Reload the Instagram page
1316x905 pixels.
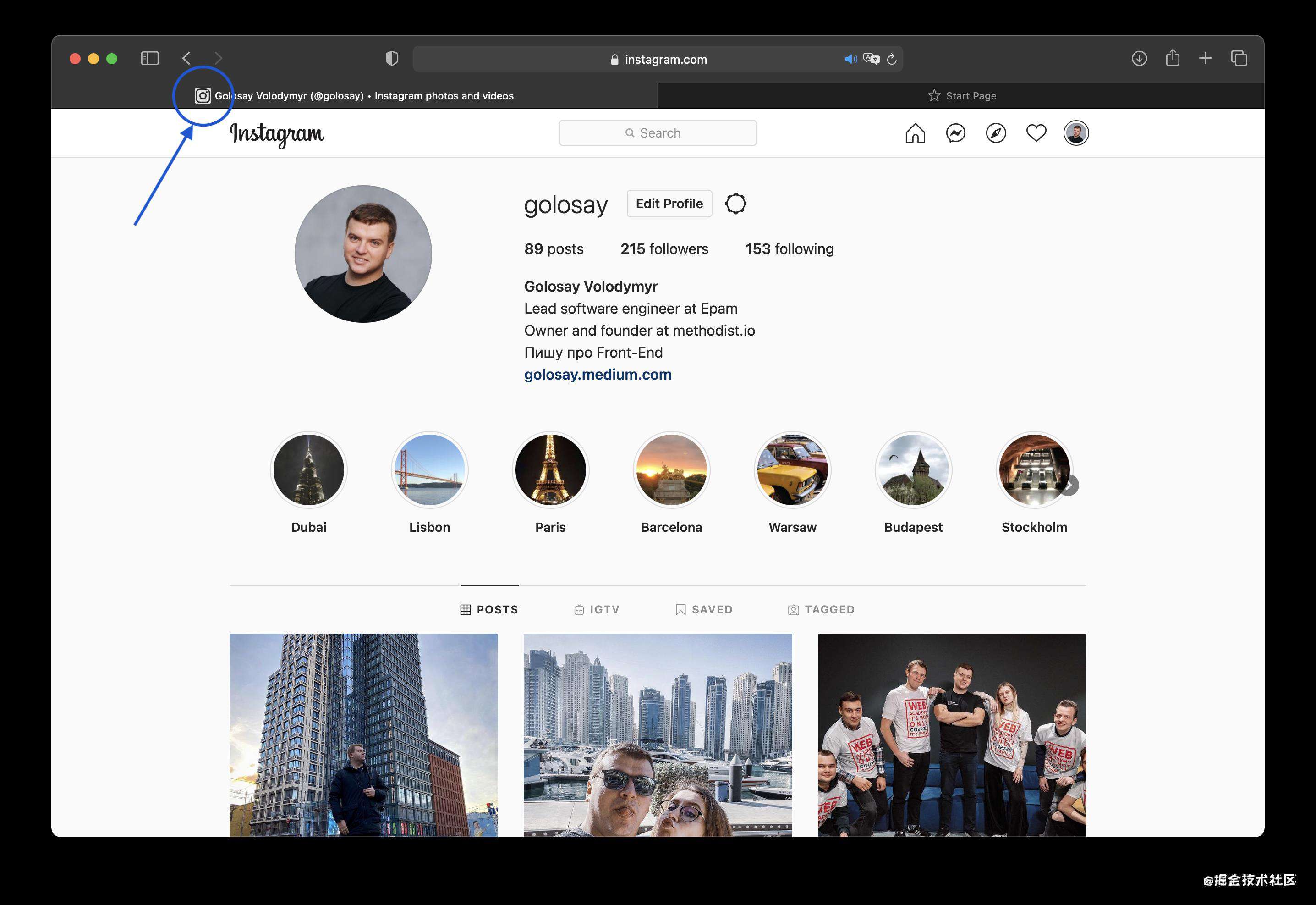[892, 59]
